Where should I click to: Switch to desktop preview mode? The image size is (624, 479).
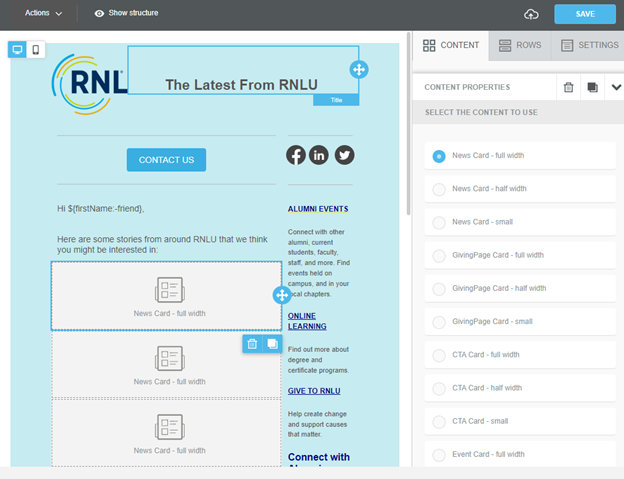(17, 50)
